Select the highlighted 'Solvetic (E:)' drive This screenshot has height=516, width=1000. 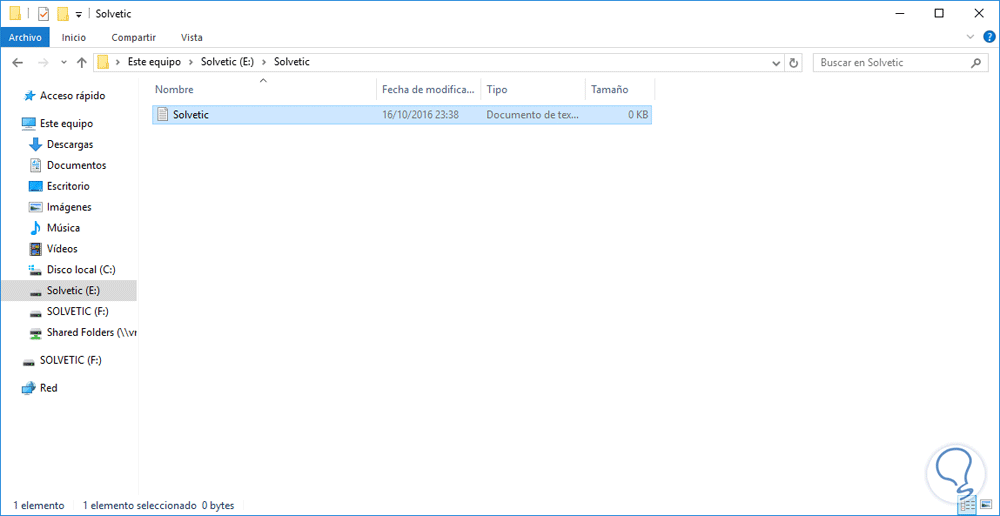click(x=69, y=291)
